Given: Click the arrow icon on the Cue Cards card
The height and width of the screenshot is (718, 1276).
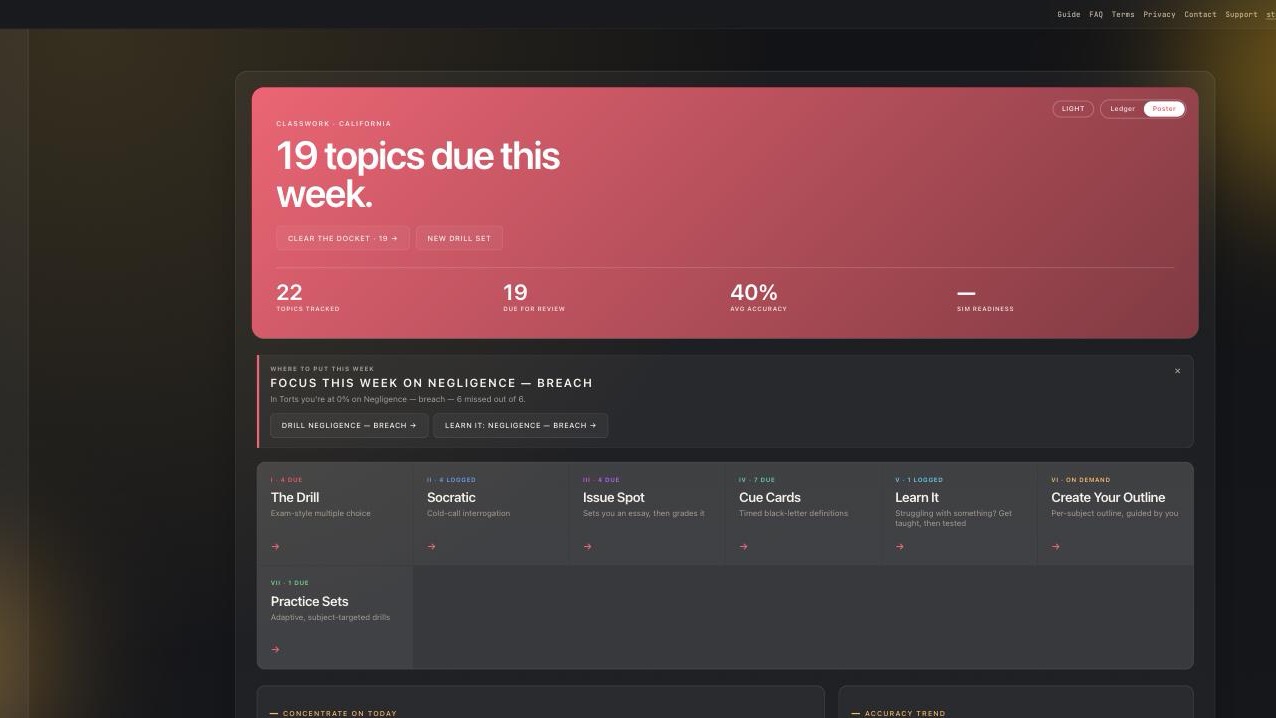Looking at the screenshot, I should pyautogui.click(x=743, y=547).
